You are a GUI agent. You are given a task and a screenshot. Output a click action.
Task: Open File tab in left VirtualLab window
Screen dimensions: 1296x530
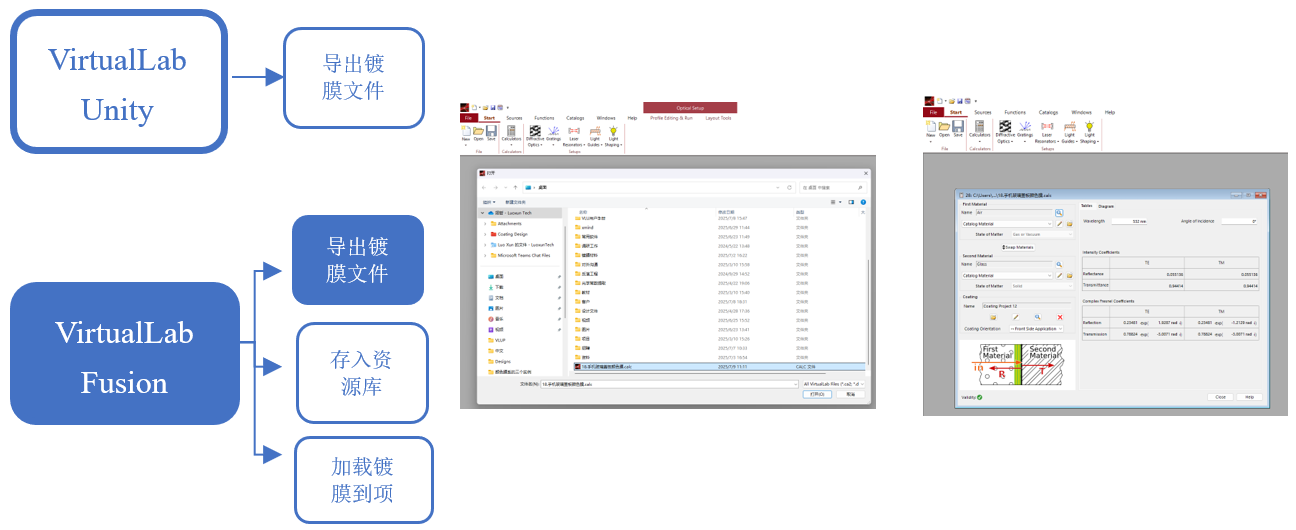click(467, 118)
